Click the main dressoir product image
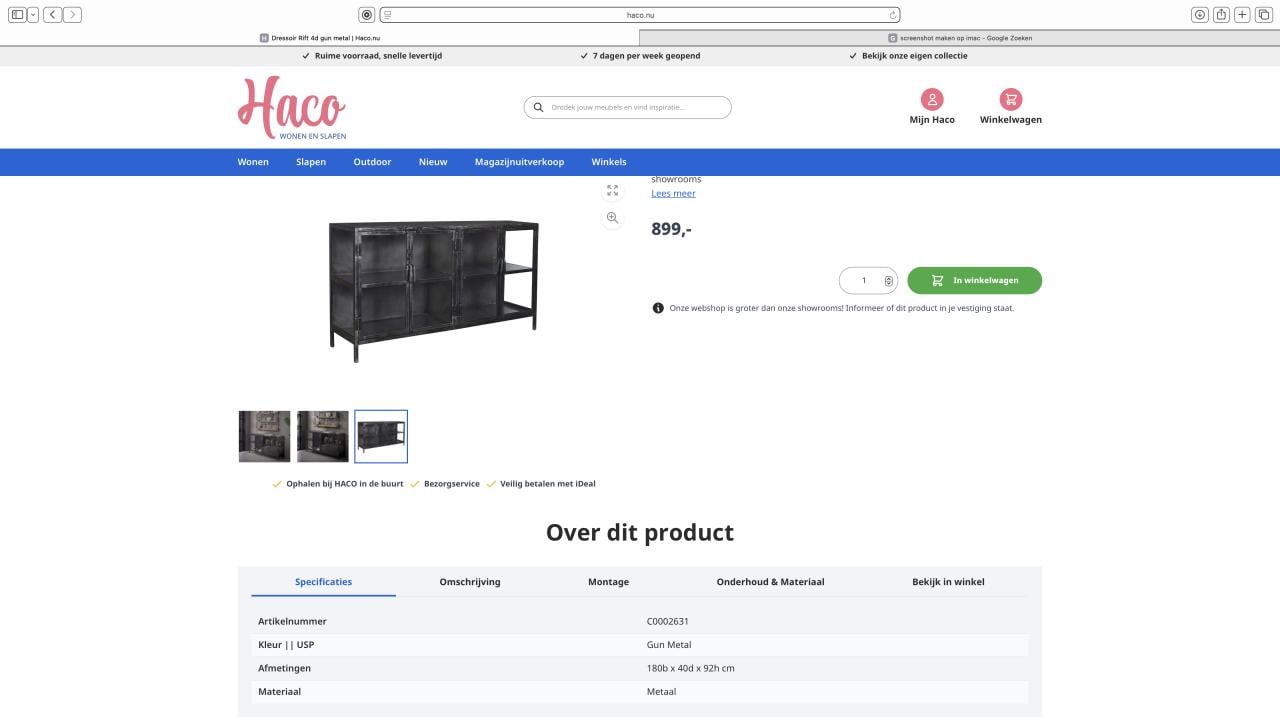The width and height of the screenshot is (1280, 720). pyautogui.click(x=432, y=289)
